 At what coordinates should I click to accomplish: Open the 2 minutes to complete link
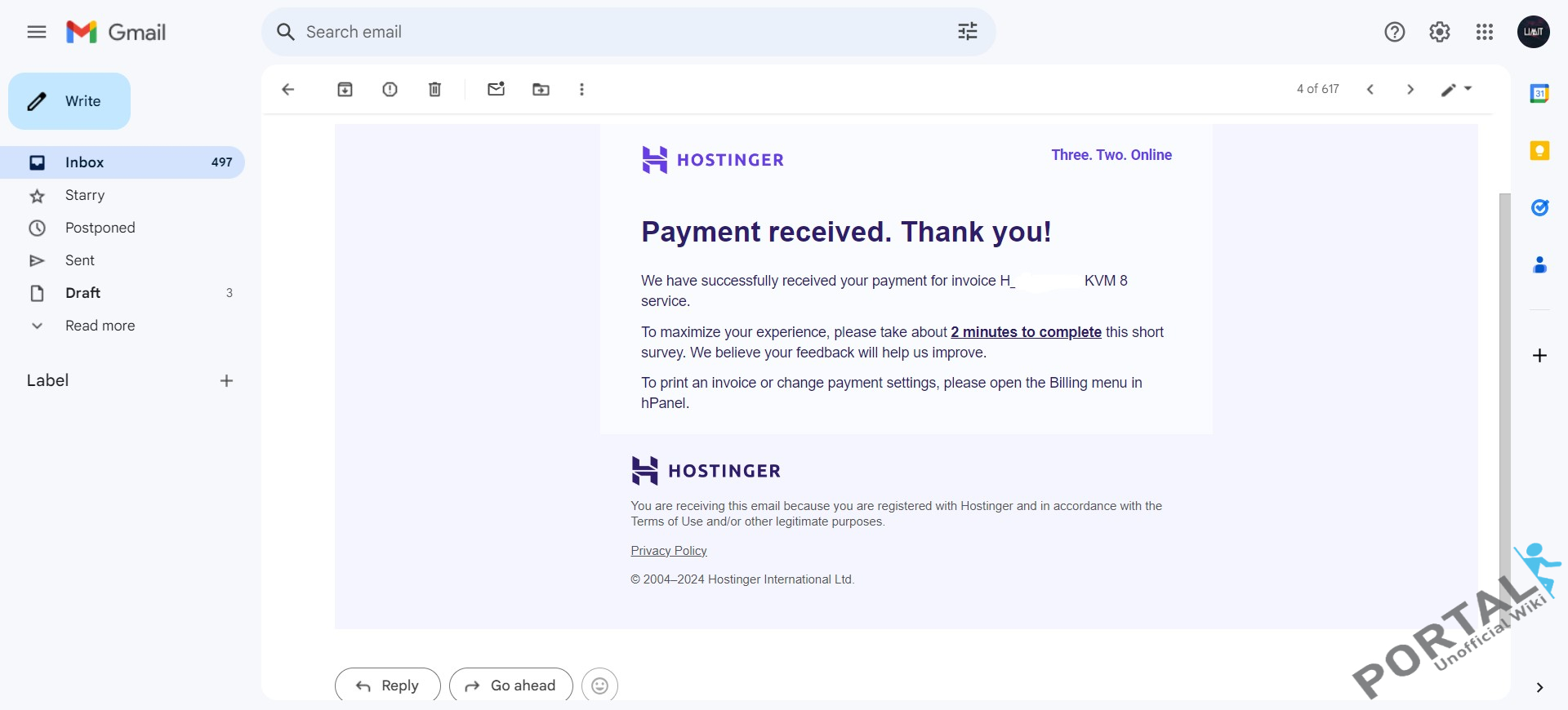click(x=1026, y=332)
